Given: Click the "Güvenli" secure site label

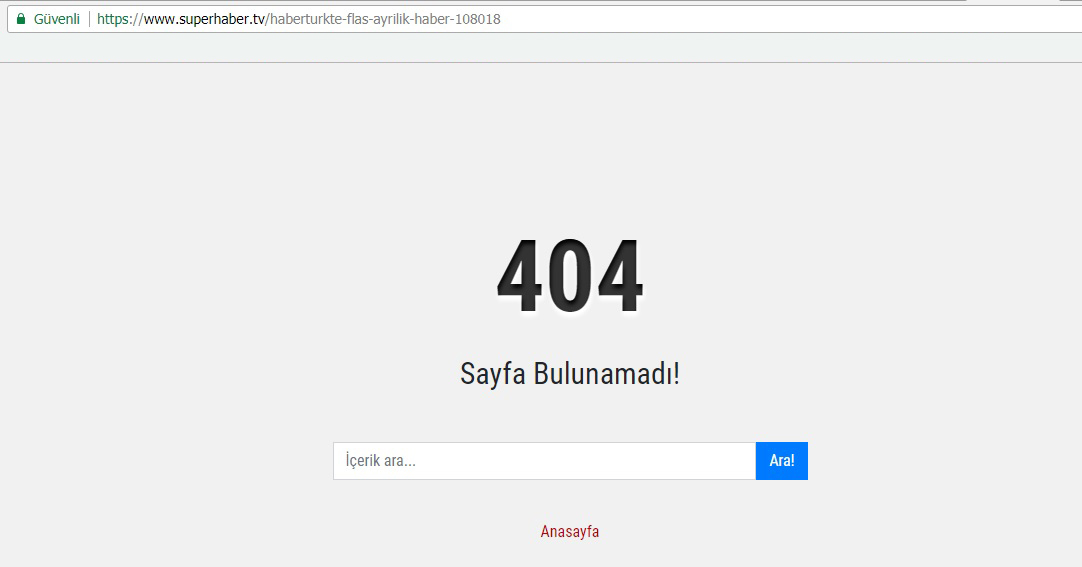Looking at the screenshot, I should 56,19.
